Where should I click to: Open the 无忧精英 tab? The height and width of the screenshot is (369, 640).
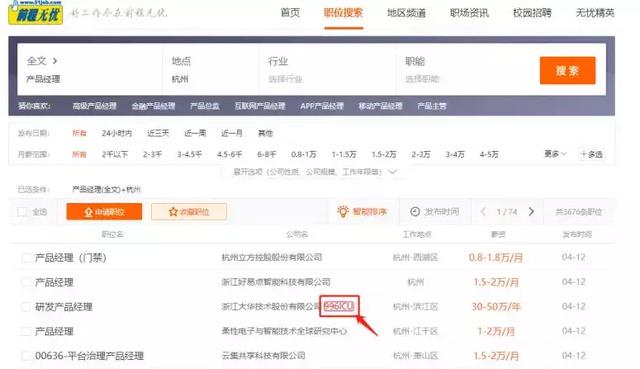pos(595,13)
